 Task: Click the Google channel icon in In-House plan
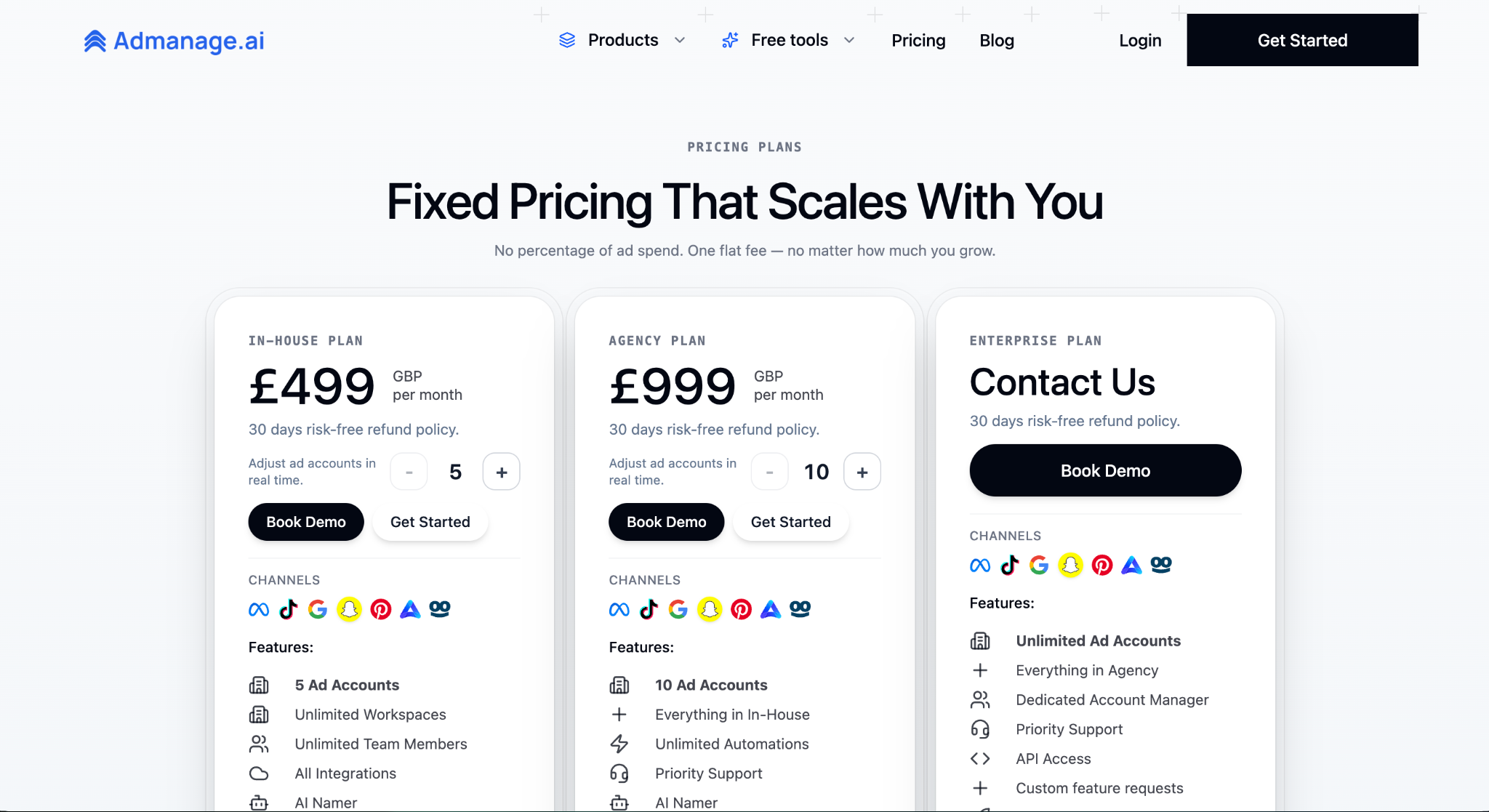click(318, 609)
